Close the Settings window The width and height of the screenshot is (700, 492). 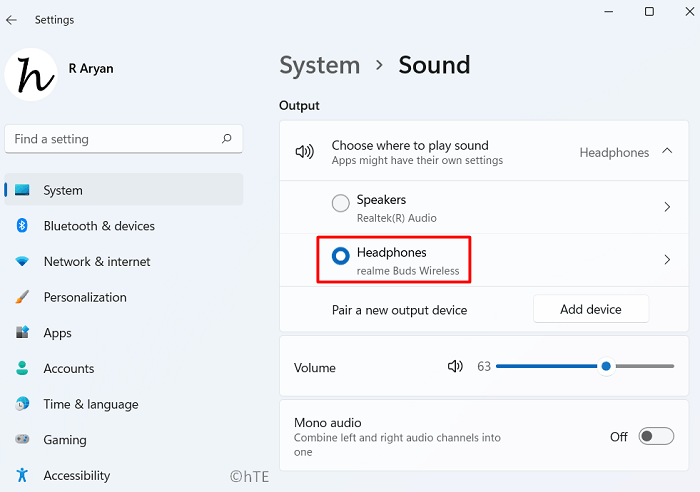point(690,12)
